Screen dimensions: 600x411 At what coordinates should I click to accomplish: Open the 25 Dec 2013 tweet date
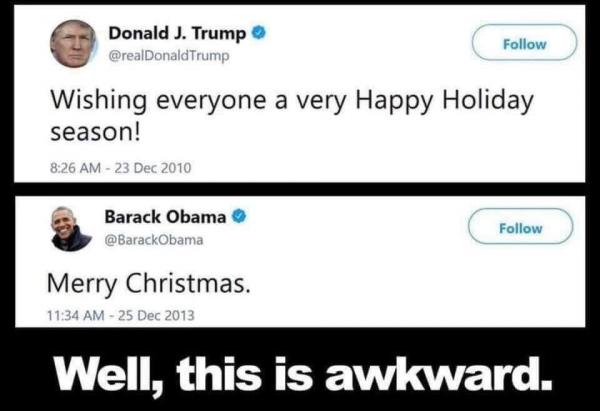[156, 315]
